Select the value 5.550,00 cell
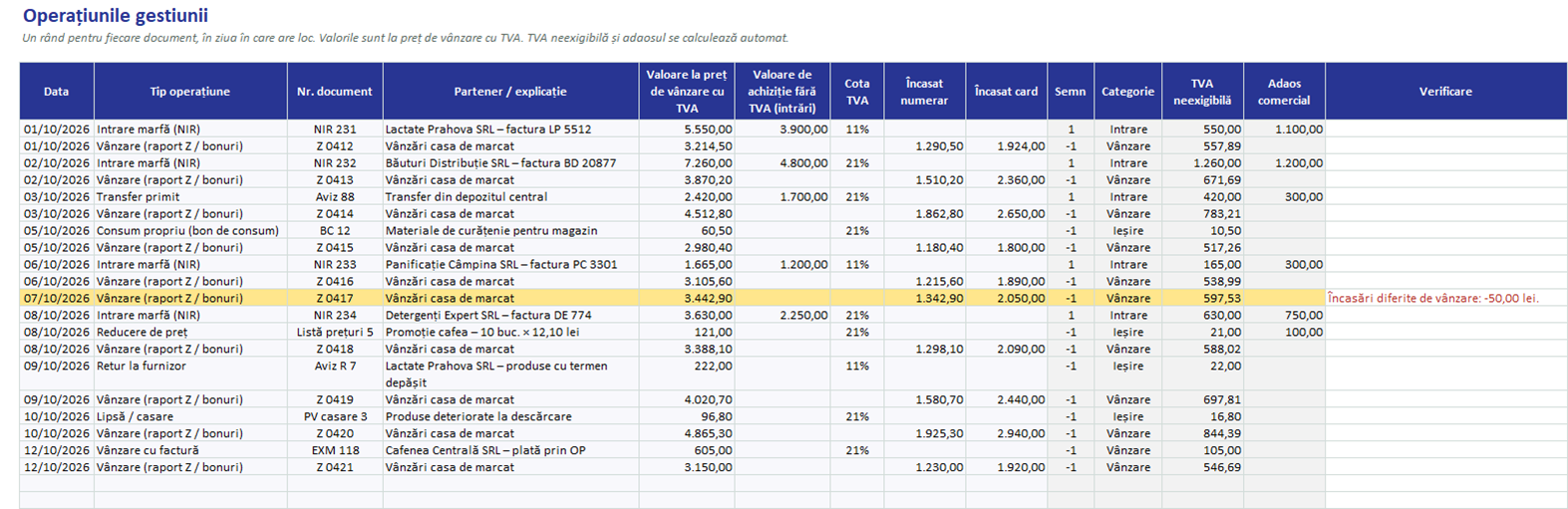1568x509 pixels. pyautogui.click(x=687, y=129)
